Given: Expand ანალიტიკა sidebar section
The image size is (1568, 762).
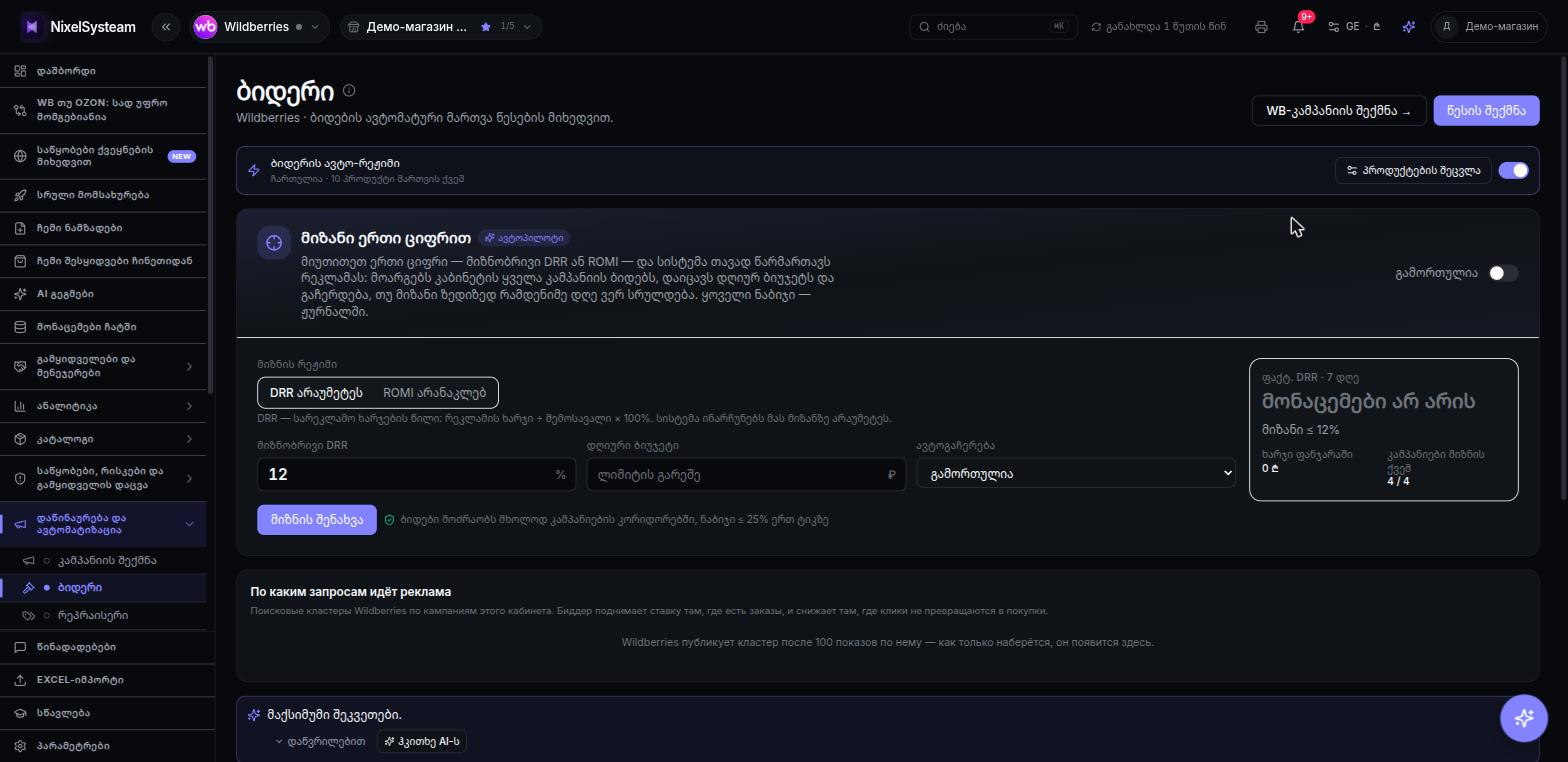Looking at the screenshot, I should [x=104, y=406].
